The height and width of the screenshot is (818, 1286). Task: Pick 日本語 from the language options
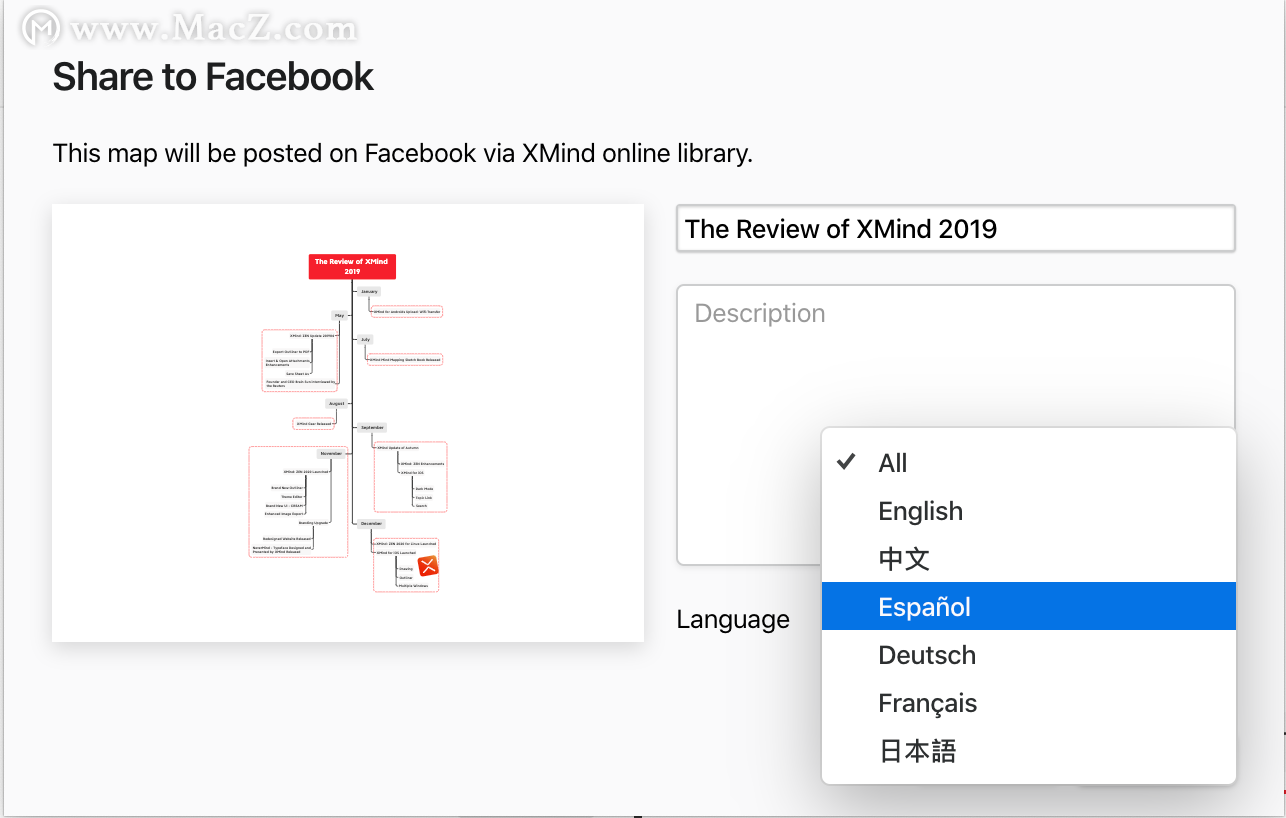click(x=1029, y=751)
